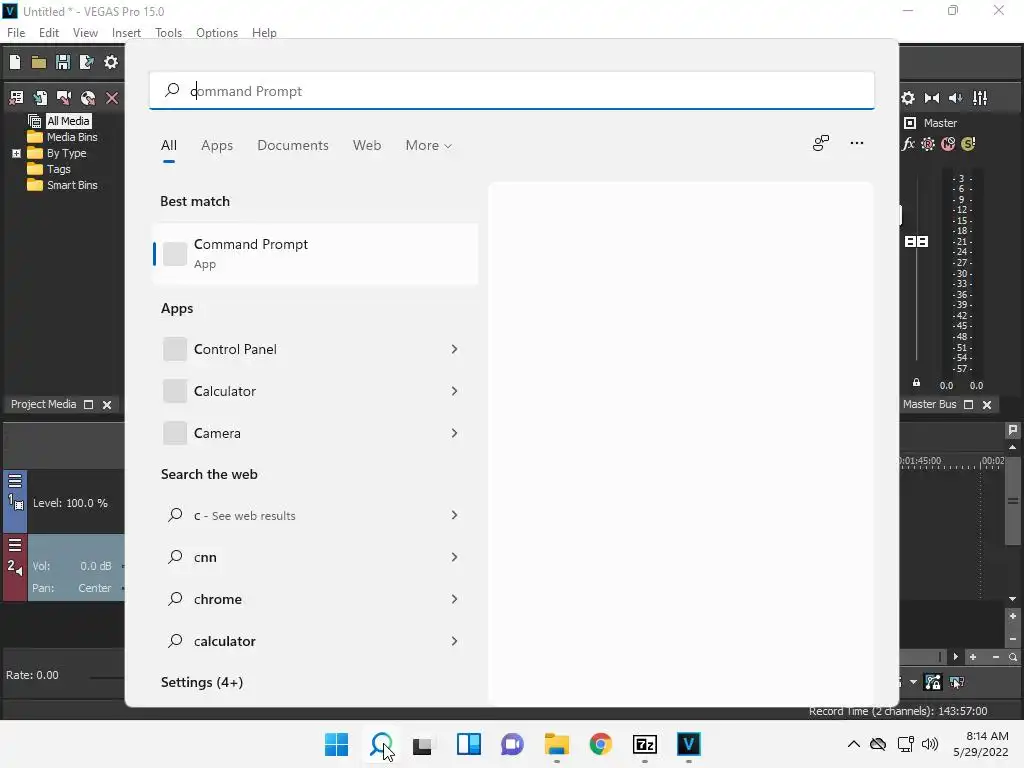Click the Downmix Output icon in Master Bus
The width and height of the screenshot is (1024, 768).
pos(932,98)
